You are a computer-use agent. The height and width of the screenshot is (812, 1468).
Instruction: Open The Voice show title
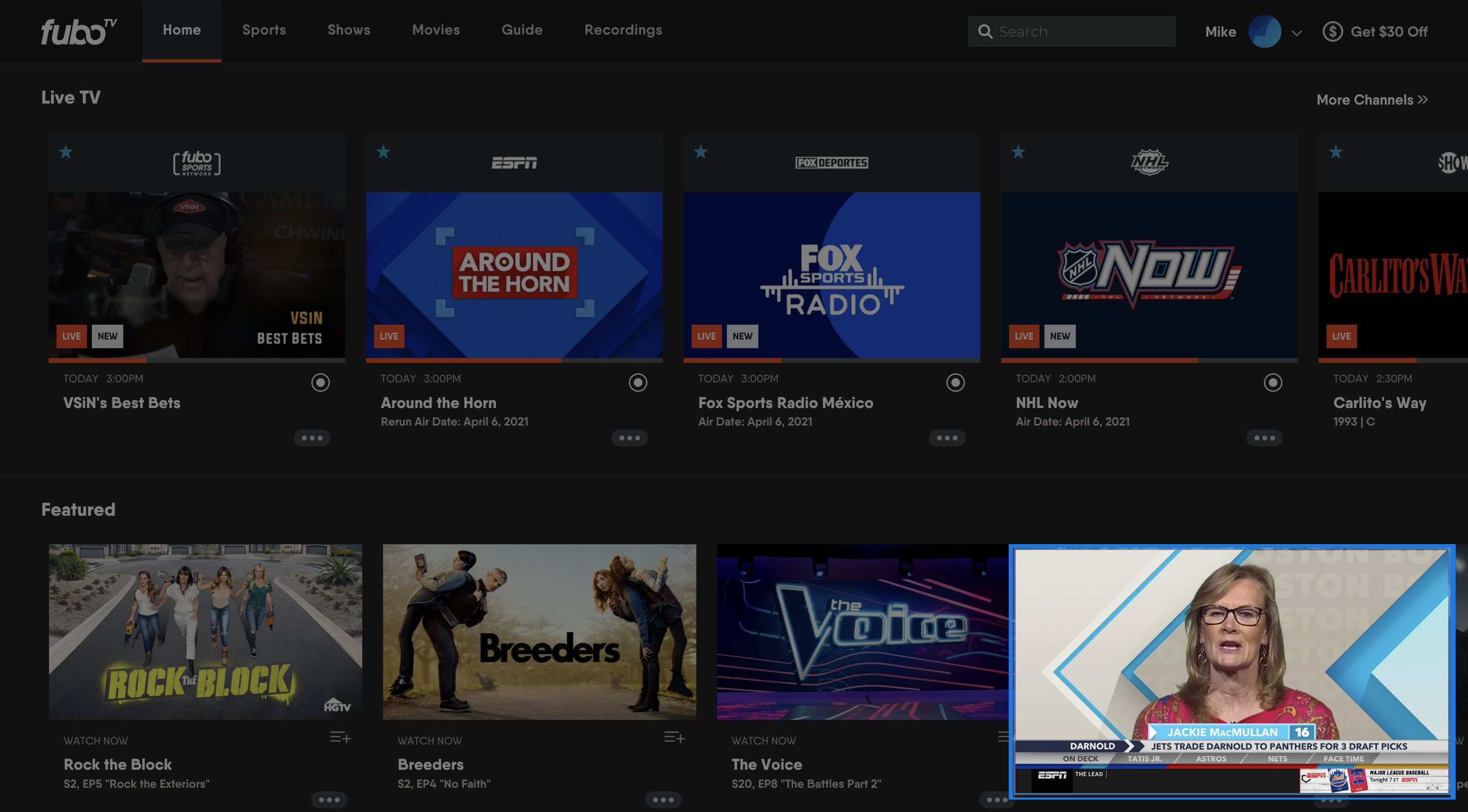tap(766, 764)
